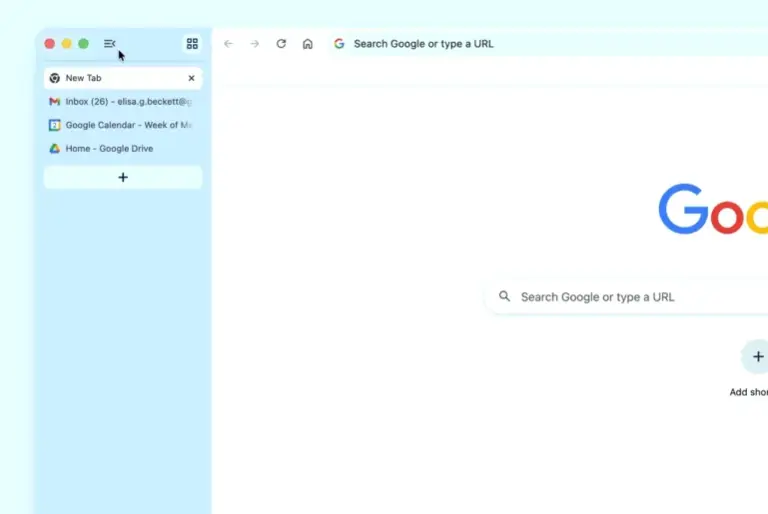The height and width of the screenshot is (514, 768).
Task: Click the Google icon in address bar
Action: click(x=339, y=44)
